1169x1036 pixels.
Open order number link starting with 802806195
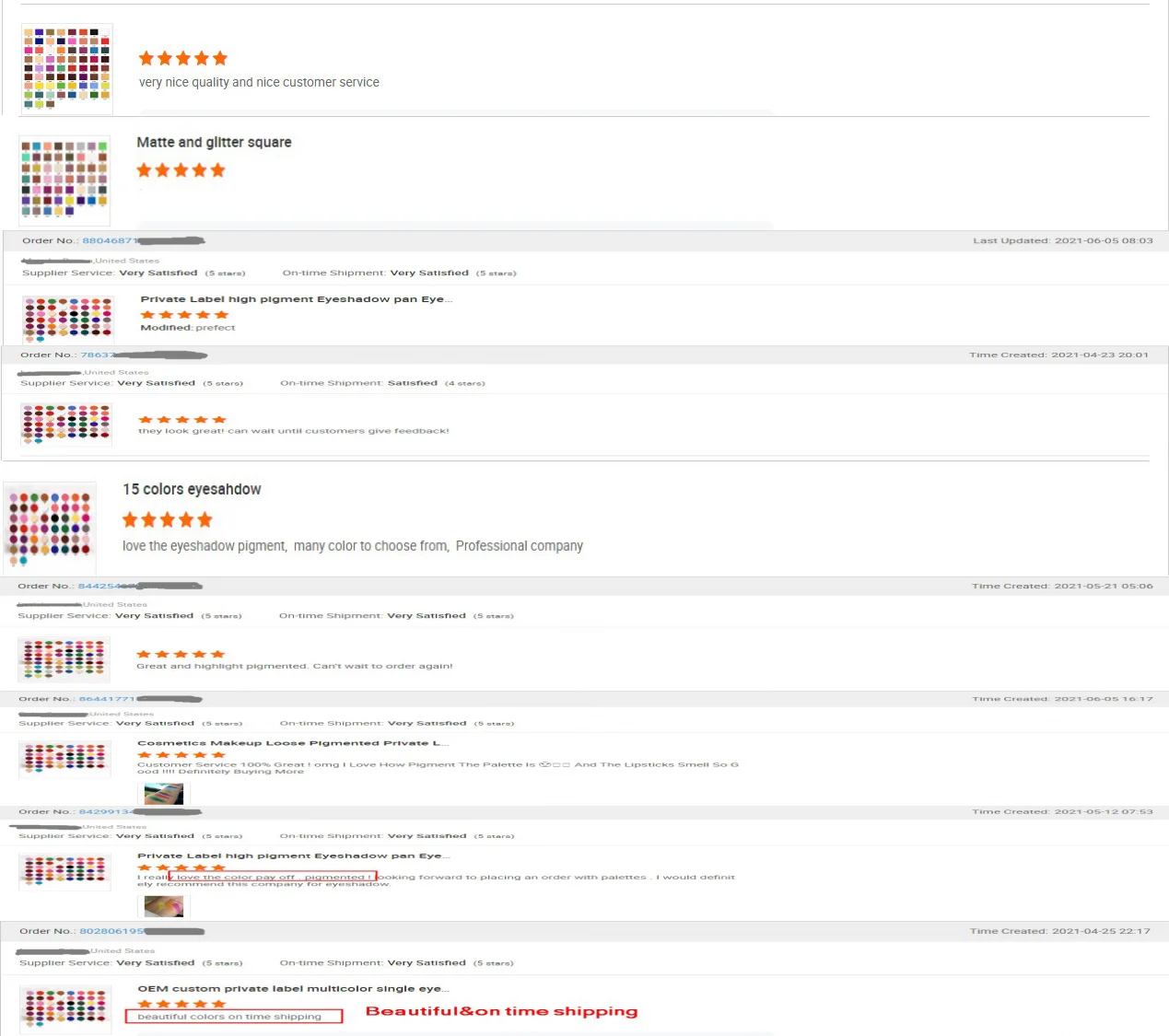point(111,932)
